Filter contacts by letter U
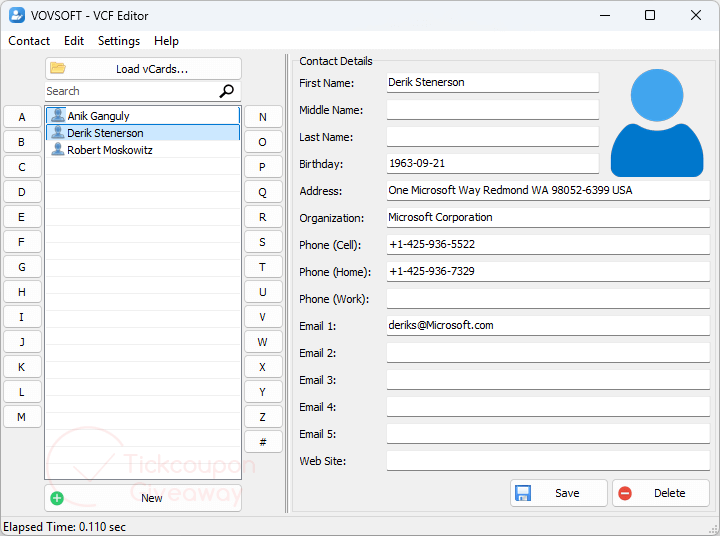The height and width of the screenshot is (536, 720). pyautogui.click(x=263, y=292)
